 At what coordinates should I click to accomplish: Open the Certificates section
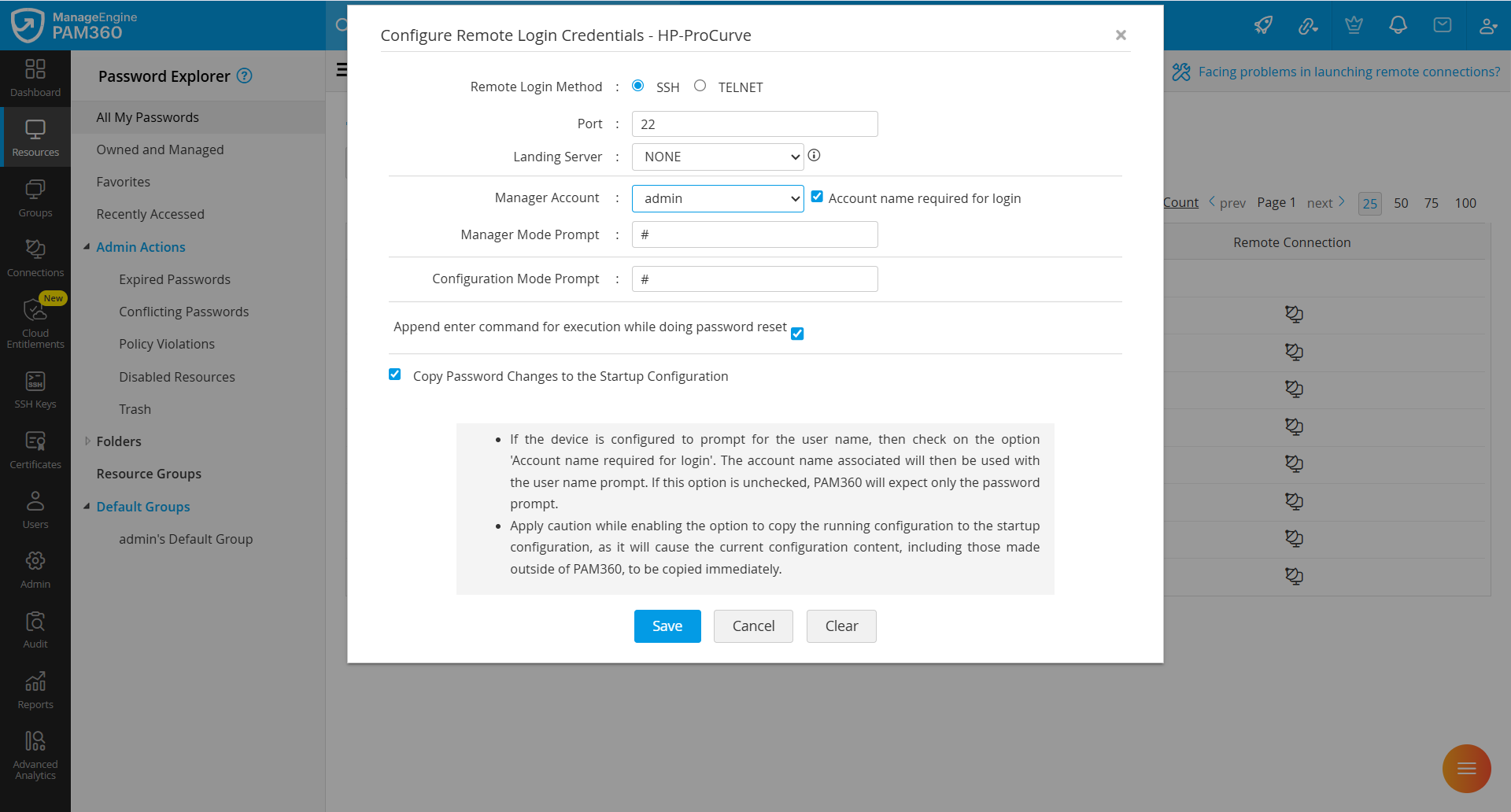(x=35, y=447)
